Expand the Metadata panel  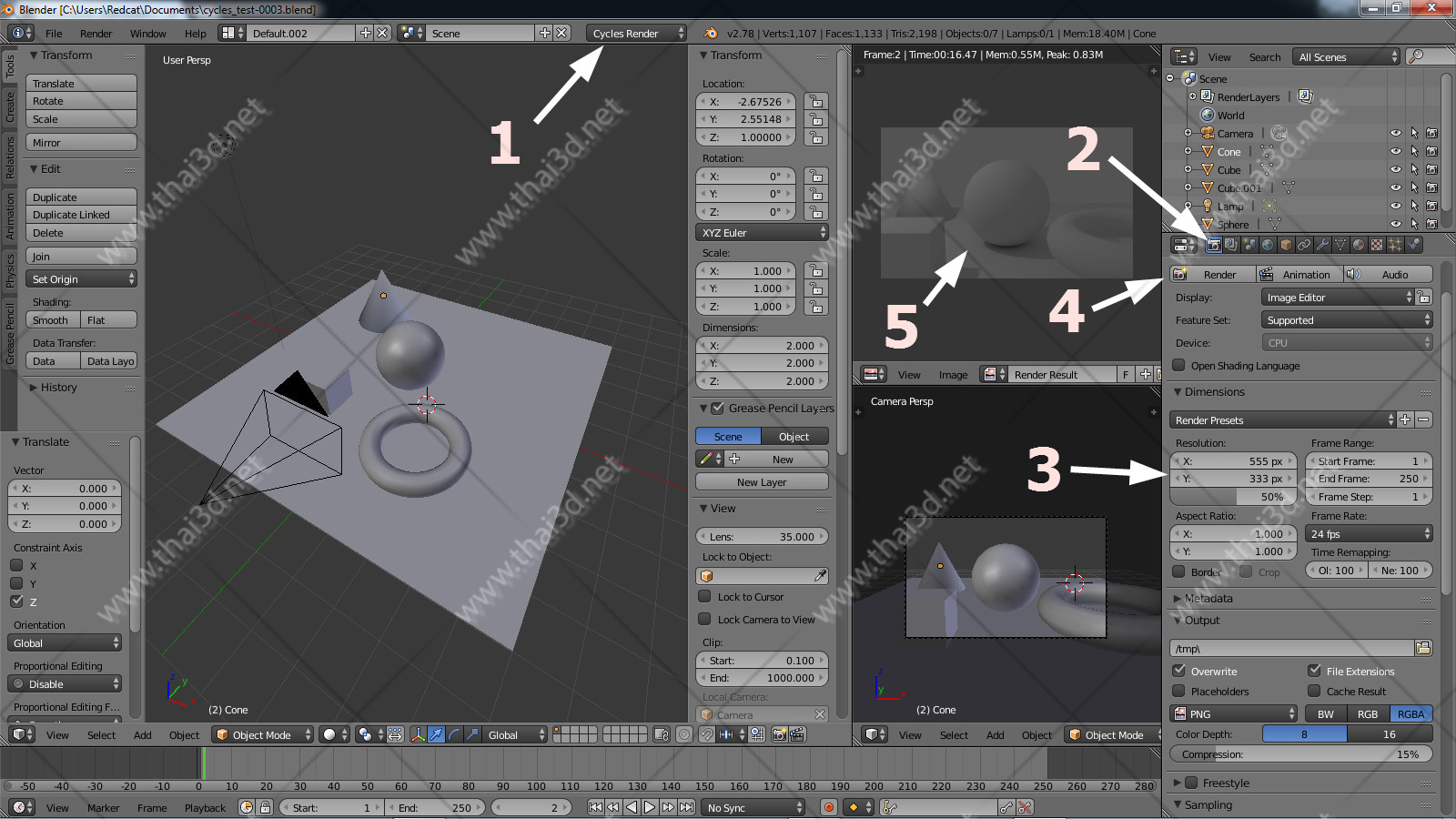(1208, 599)
